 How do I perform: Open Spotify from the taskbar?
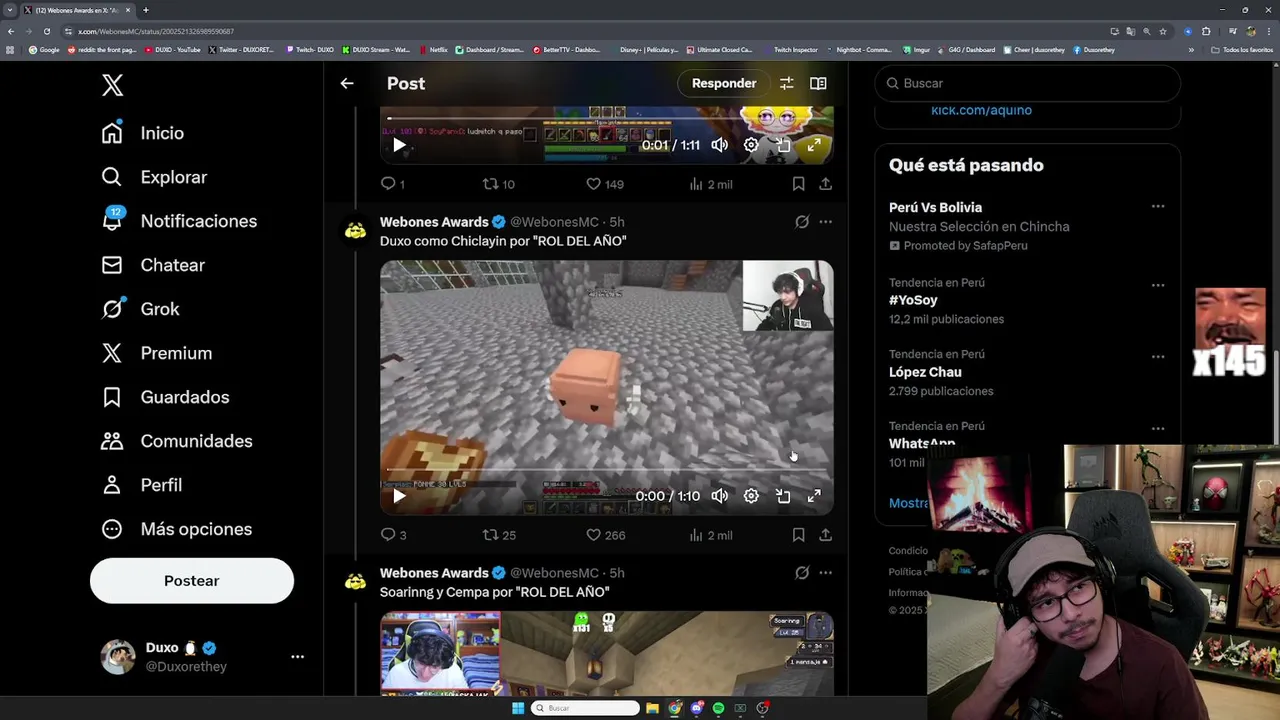[x=718, y=708]
